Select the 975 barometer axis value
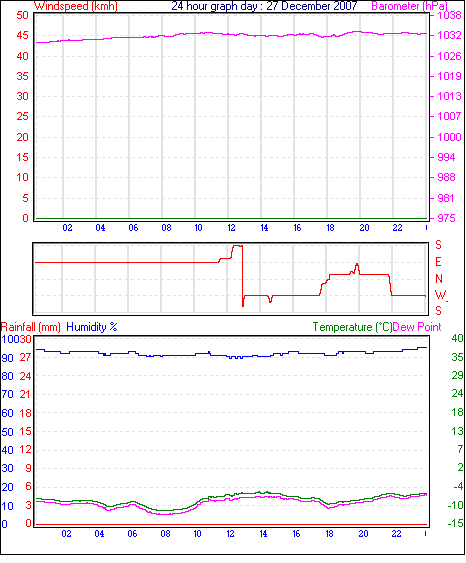466x563 pixels. click(446, 218)
